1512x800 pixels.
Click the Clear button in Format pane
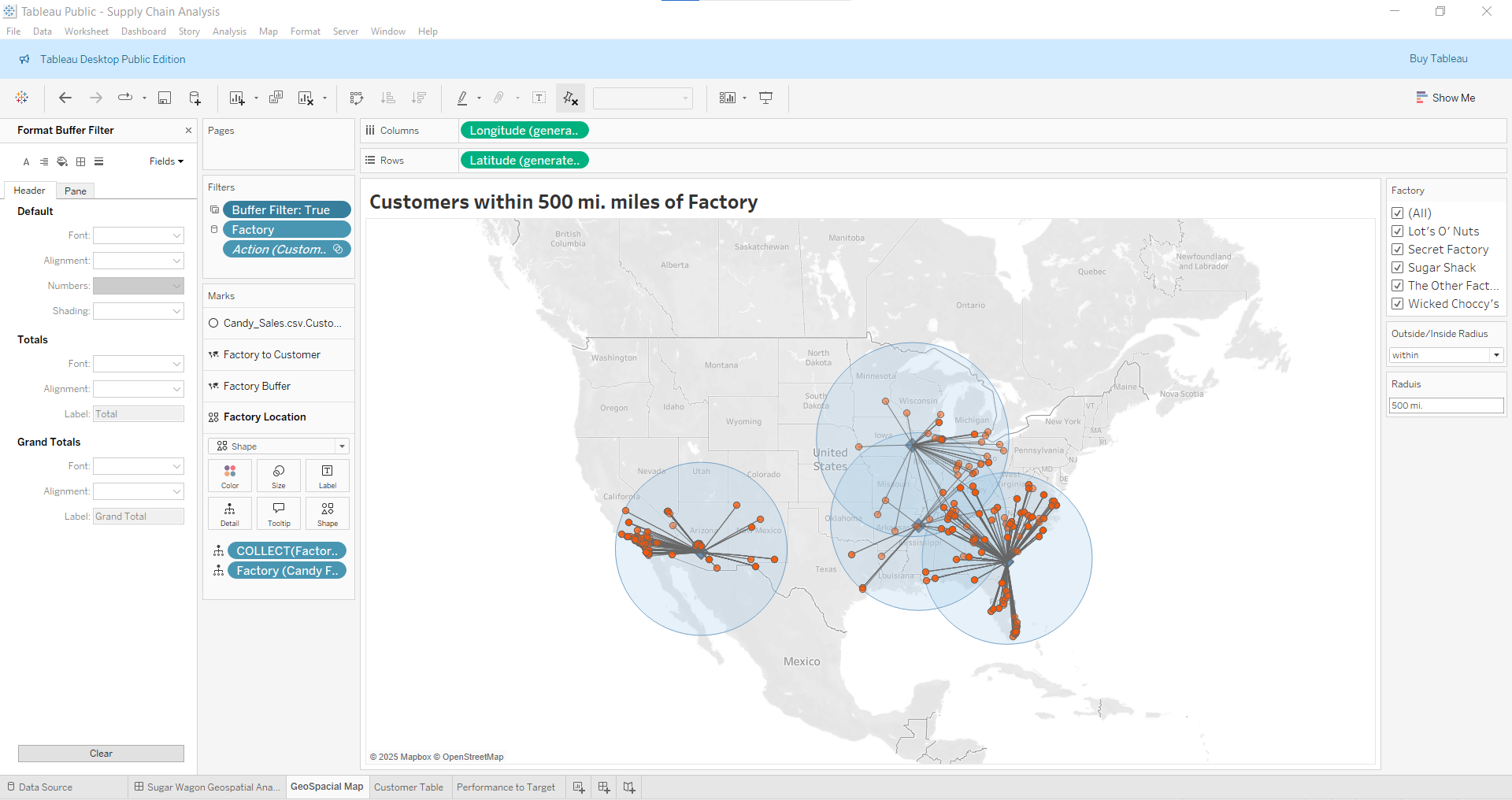(101, 754)
